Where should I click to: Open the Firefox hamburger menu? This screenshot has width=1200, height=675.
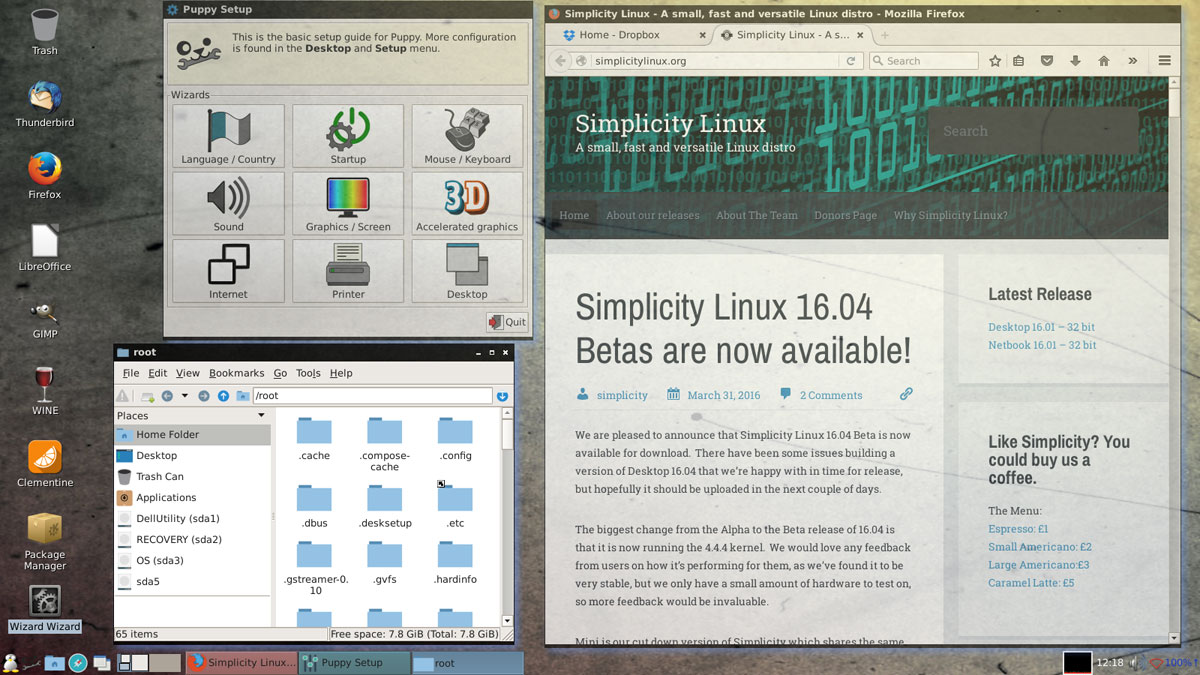pyautogui.click(x=1165, y=61)
